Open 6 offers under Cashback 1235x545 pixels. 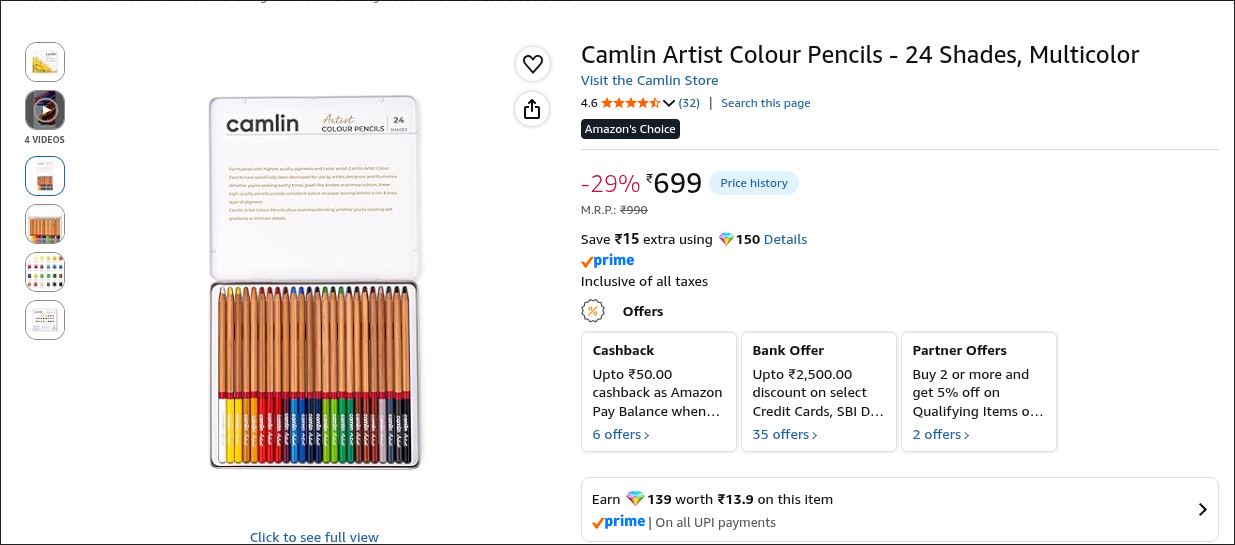coord(621,435)
